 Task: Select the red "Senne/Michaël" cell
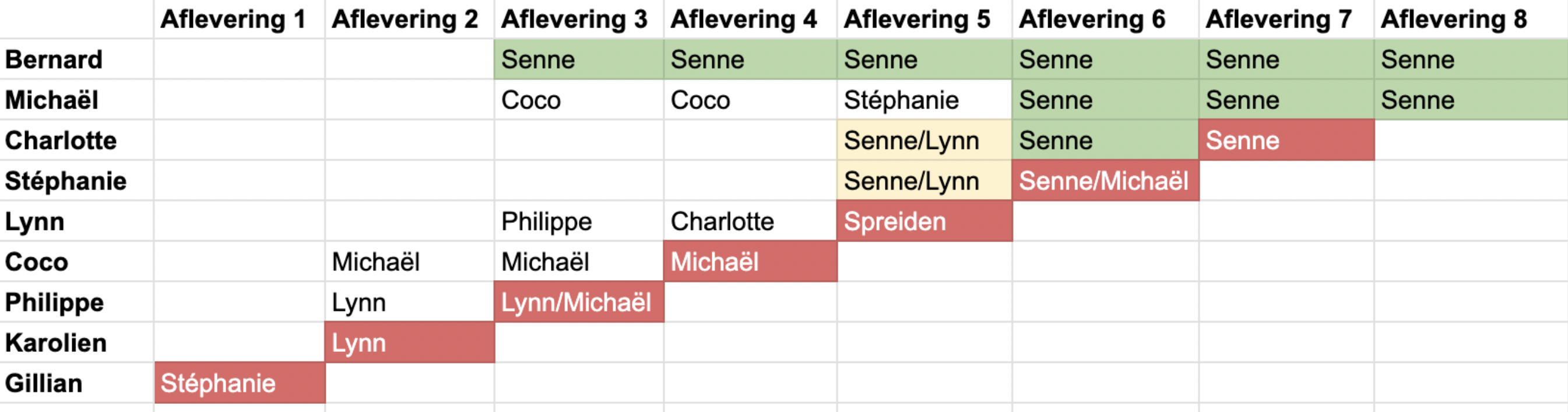(1104, 181)
